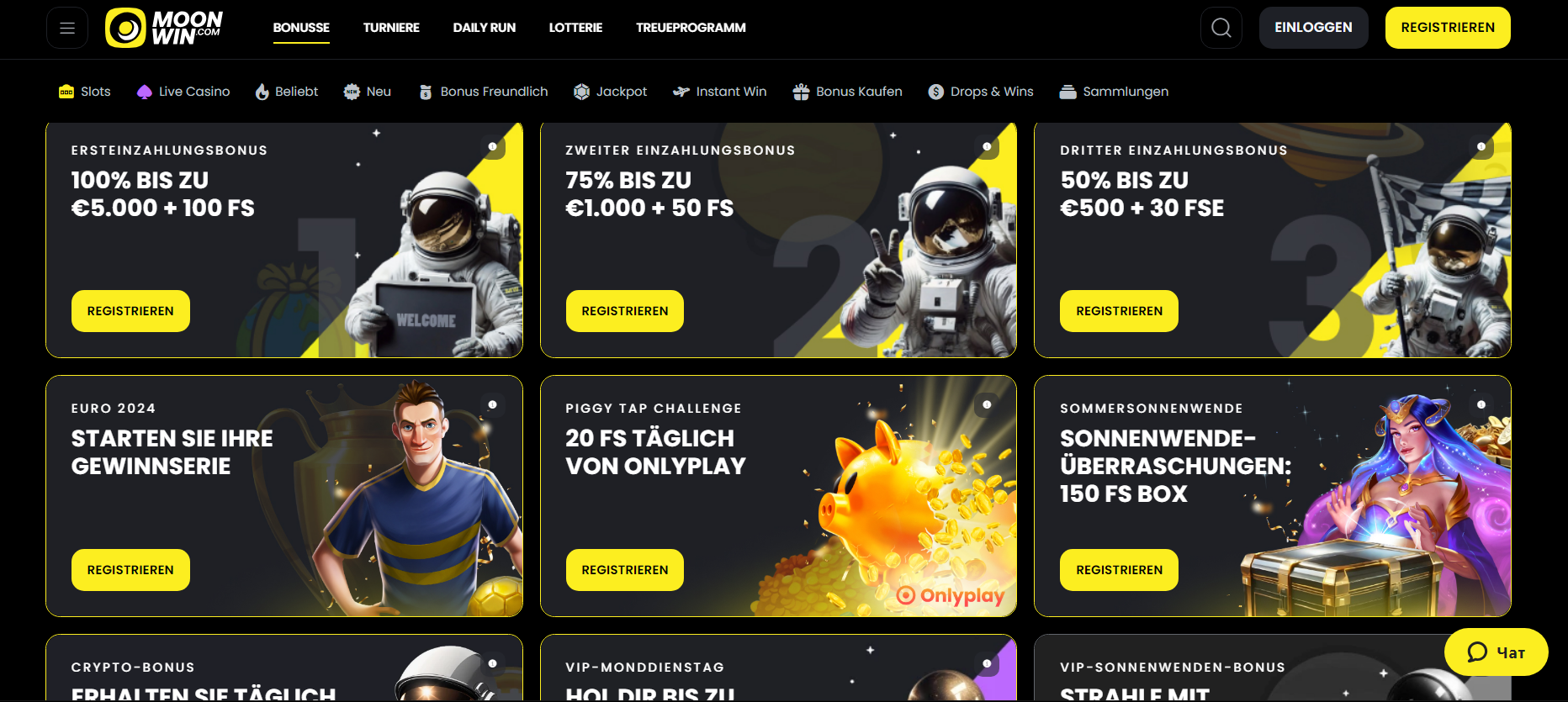Switch to the Turniere tab
The image size is (1568, 702).
[391, 28]
